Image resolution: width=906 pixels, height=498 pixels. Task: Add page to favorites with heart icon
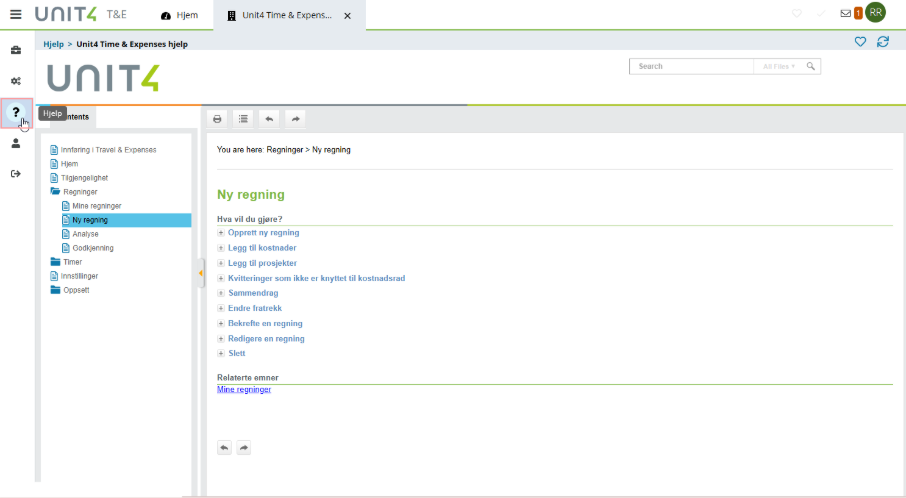pos(860,41)
